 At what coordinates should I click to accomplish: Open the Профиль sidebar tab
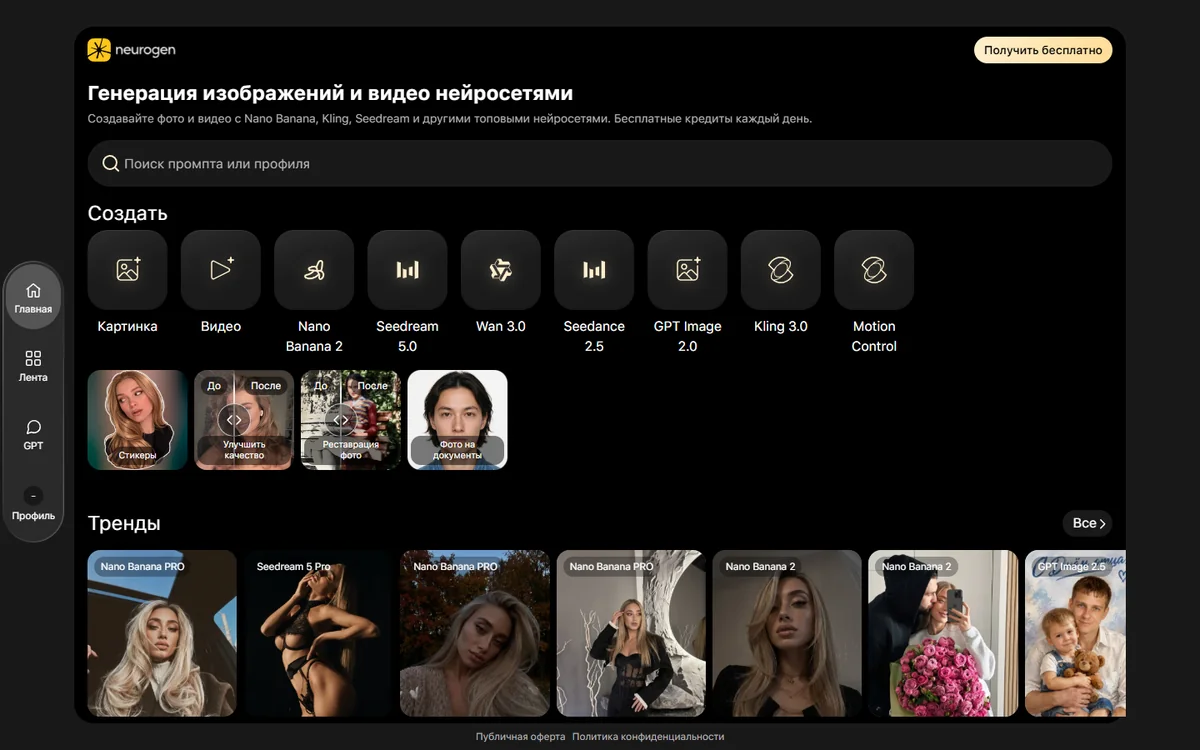[33, 504]
